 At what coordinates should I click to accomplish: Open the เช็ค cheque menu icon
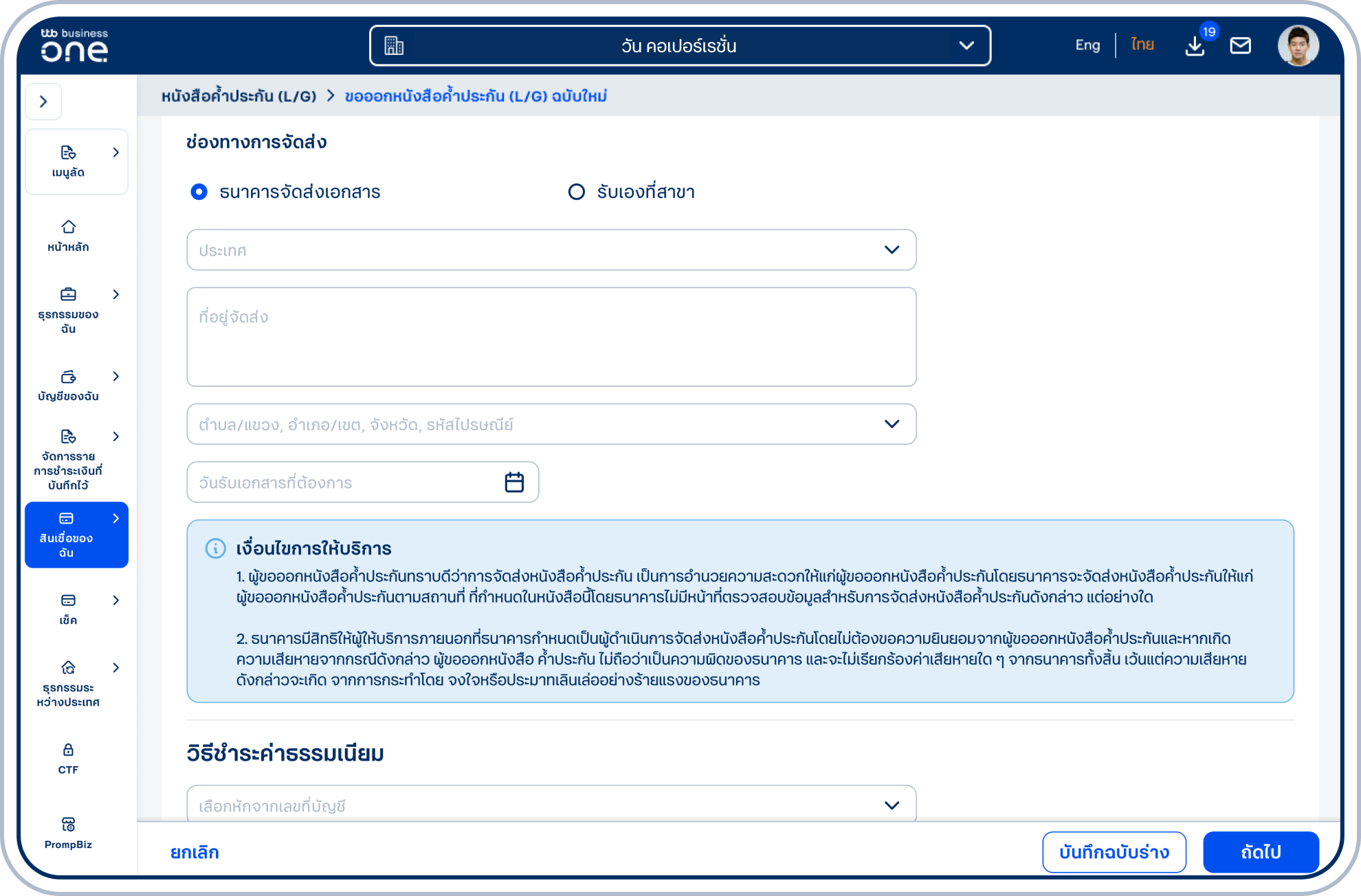click(68, 601)
